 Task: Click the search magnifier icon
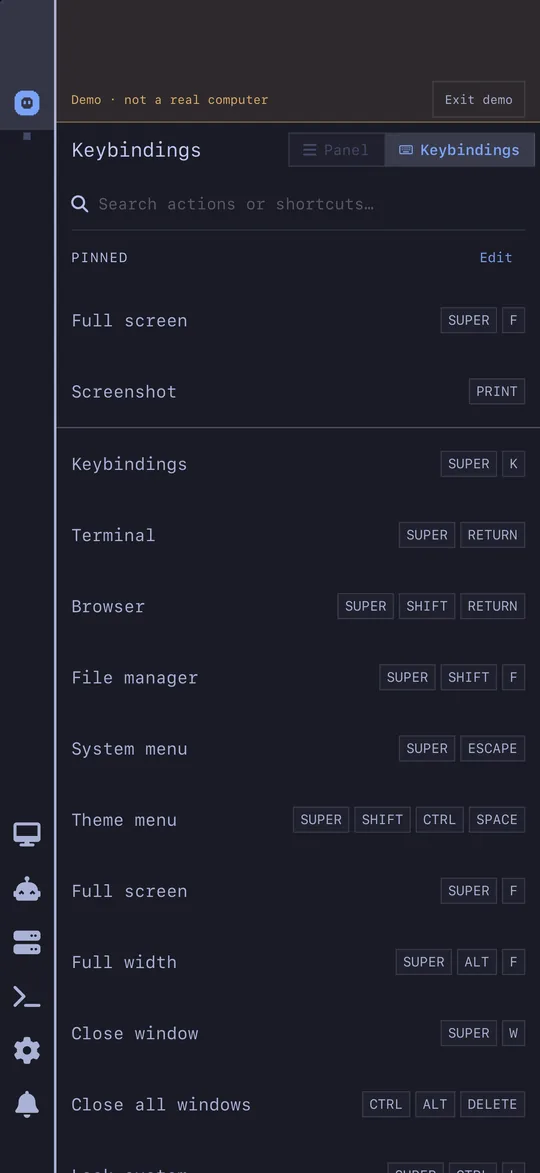pyautogui.click(x=80, y=204)
